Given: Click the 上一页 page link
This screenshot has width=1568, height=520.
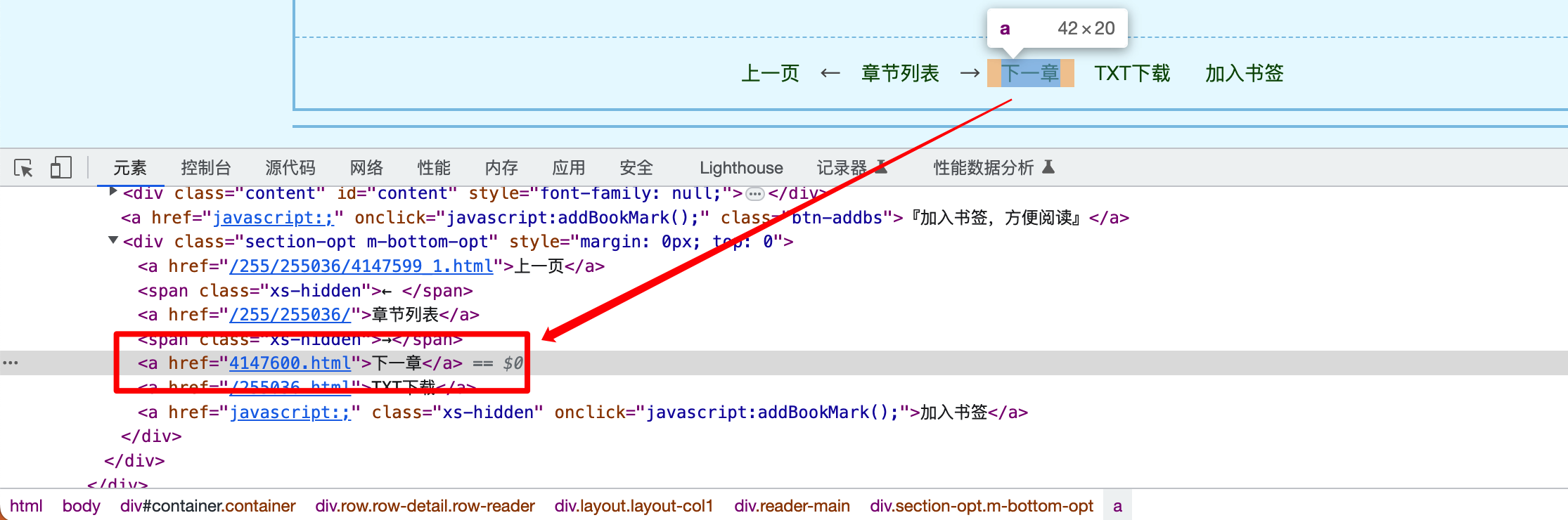Looking at the screenshot, I should pos(771,73).
